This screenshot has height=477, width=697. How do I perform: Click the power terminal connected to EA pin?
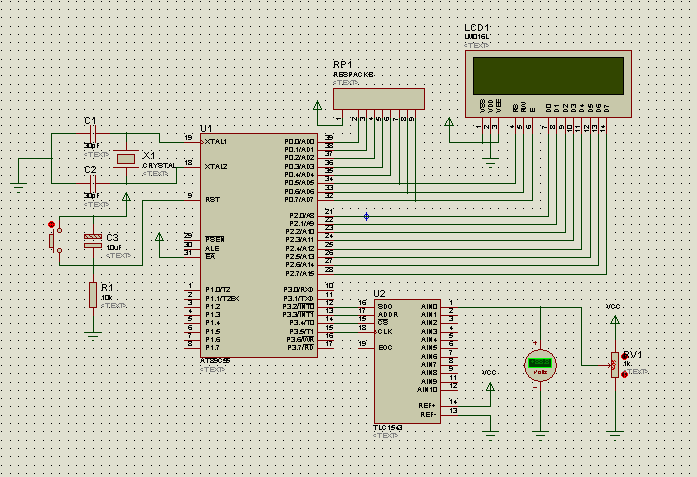click(x=160, y=238)
